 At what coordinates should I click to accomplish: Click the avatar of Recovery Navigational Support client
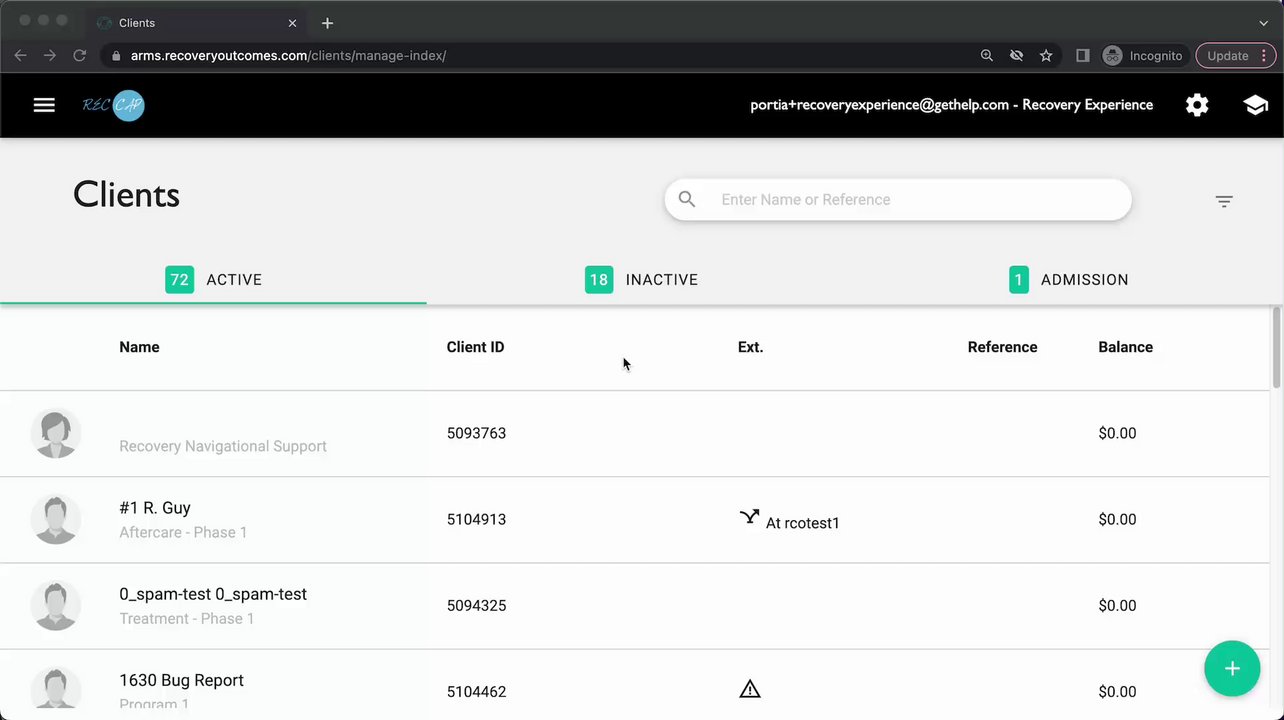point(56,434)
